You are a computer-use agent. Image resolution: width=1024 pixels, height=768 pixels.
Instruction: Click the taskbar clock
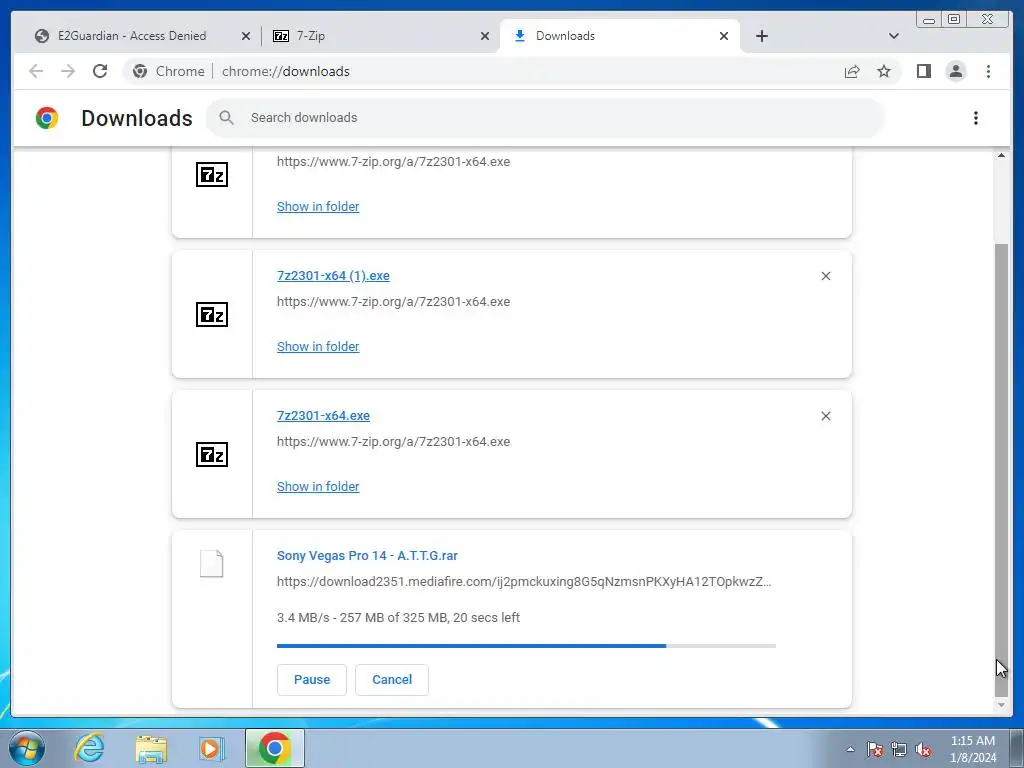point(973,749)
